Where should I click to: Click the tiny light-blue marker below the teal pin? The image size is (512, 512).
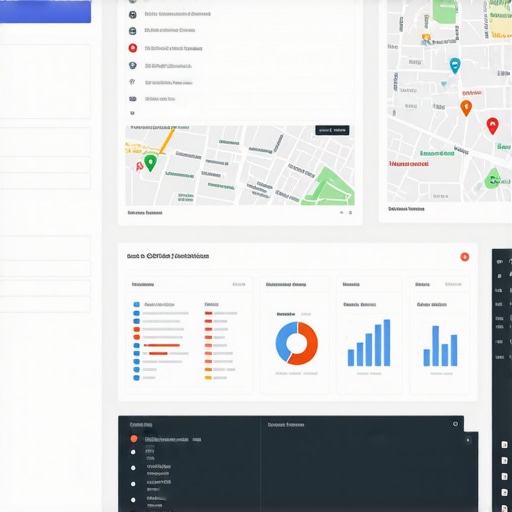(x=444, y=84)
